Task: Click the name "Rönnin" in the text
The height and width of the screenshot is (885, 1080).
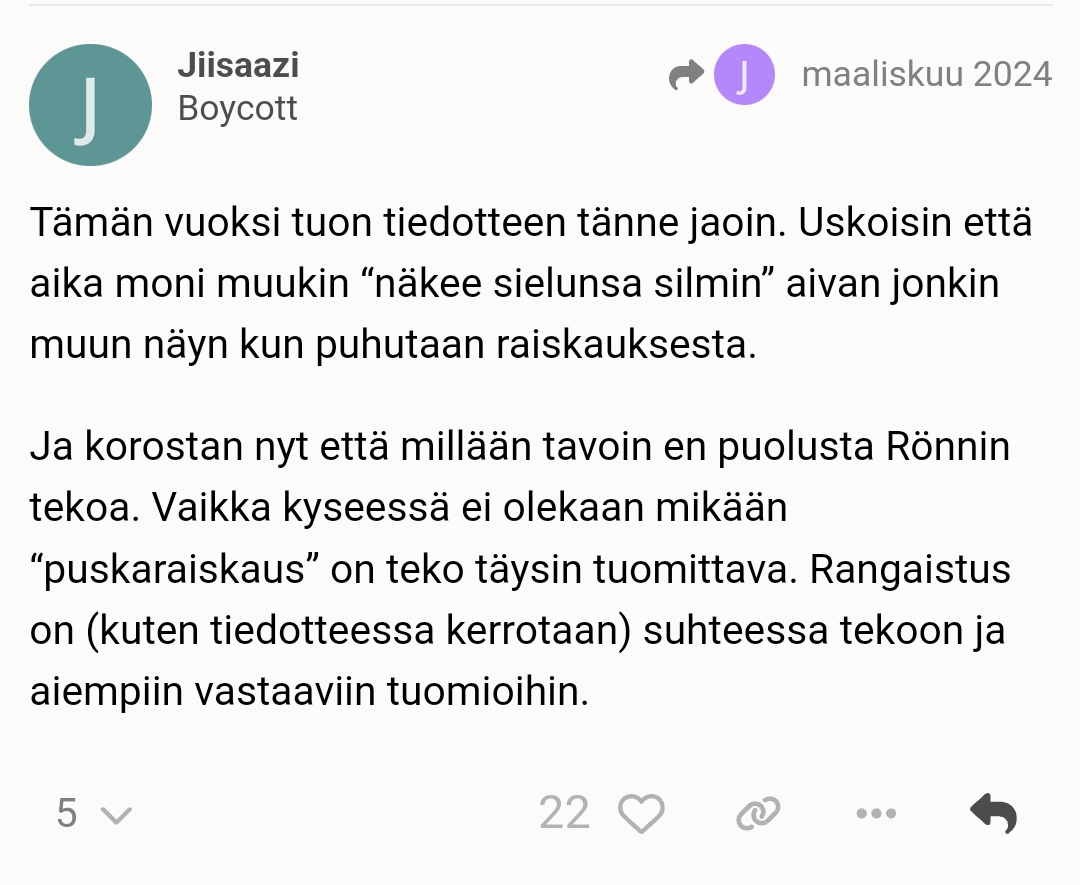Action: click(x=948, y=446)
